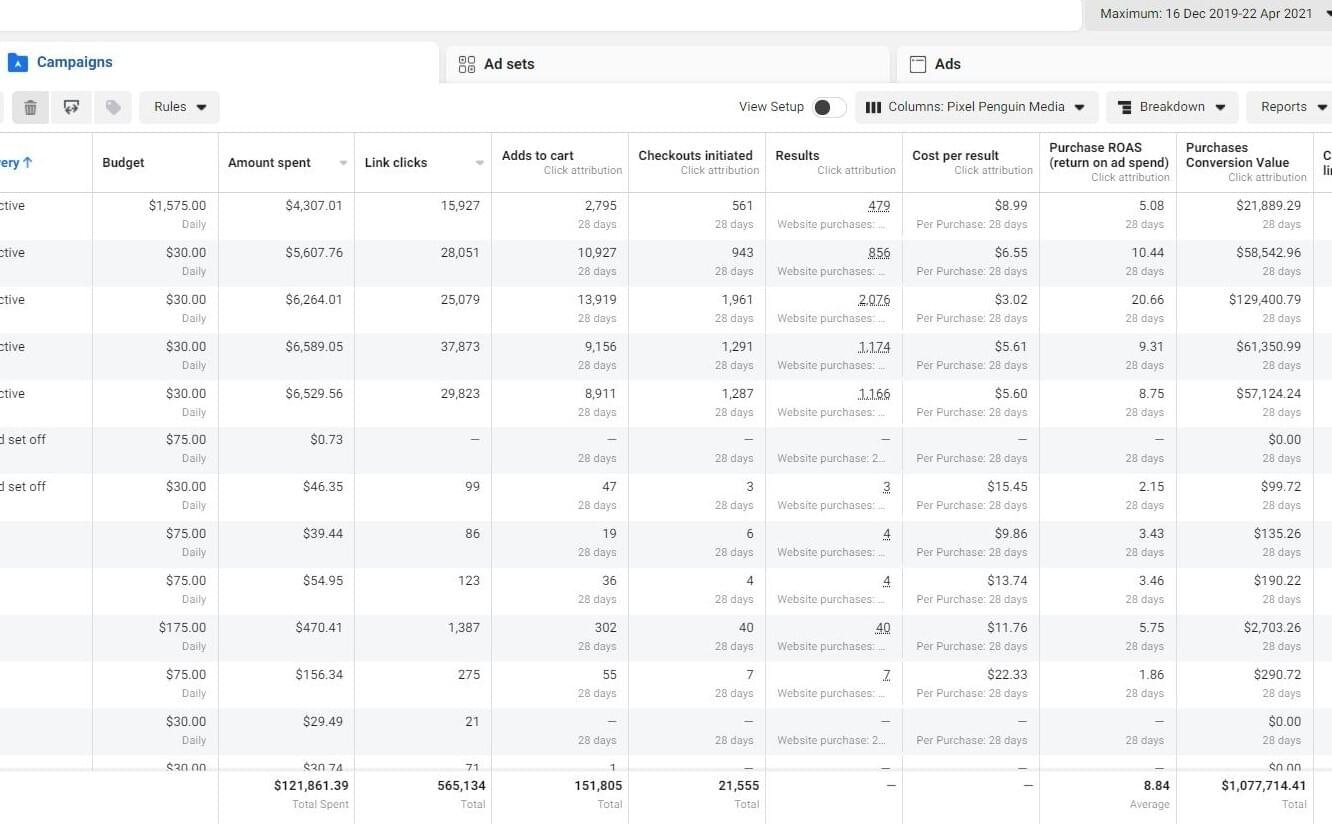Open the 2,076 results link
This screenshot has width=1332, height=824.
[874, 300]
